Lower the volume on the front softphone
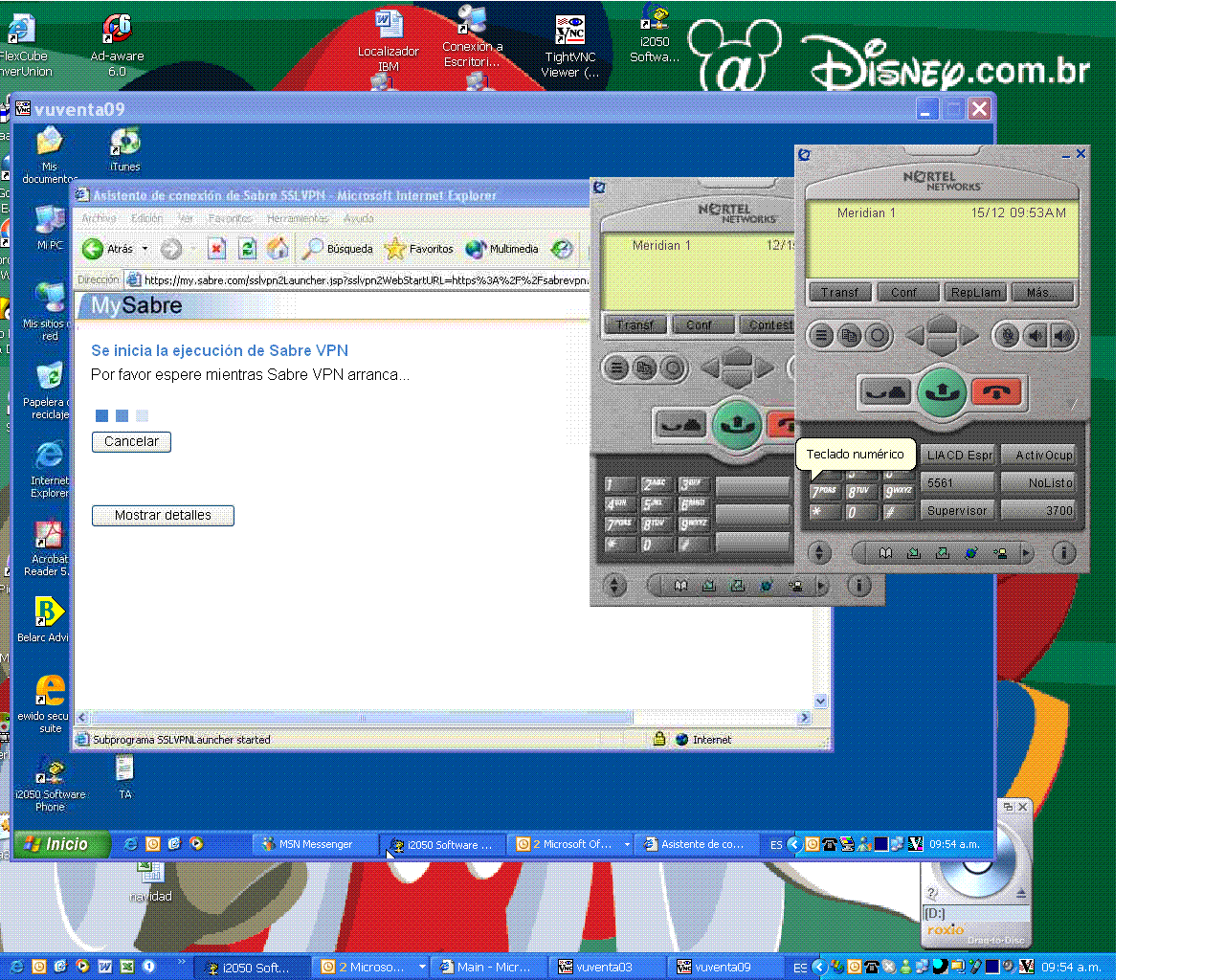This screenshot has width=1225, height=980. 1036,335
